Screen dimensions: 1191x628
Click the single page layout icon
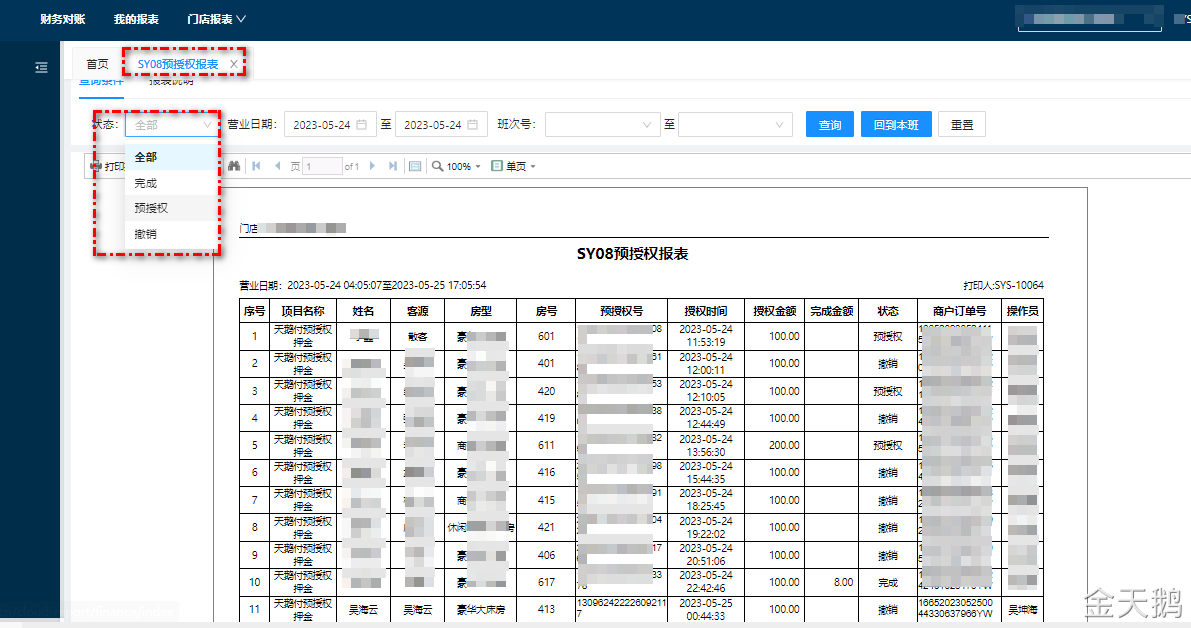497,166
